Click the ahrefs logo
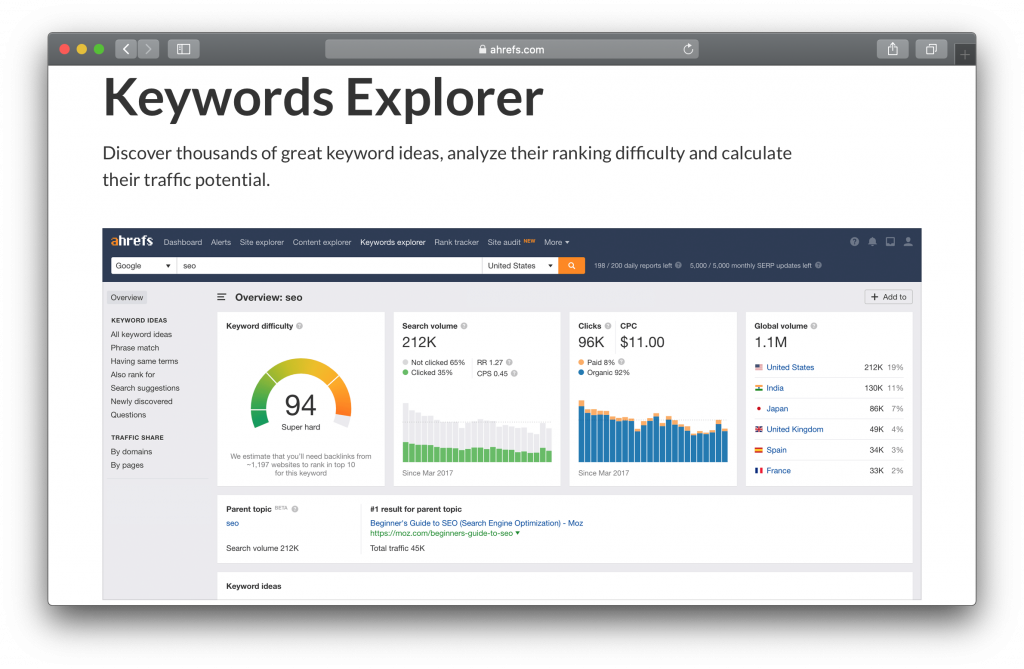1024x669 pixels. tap(132, 241)
